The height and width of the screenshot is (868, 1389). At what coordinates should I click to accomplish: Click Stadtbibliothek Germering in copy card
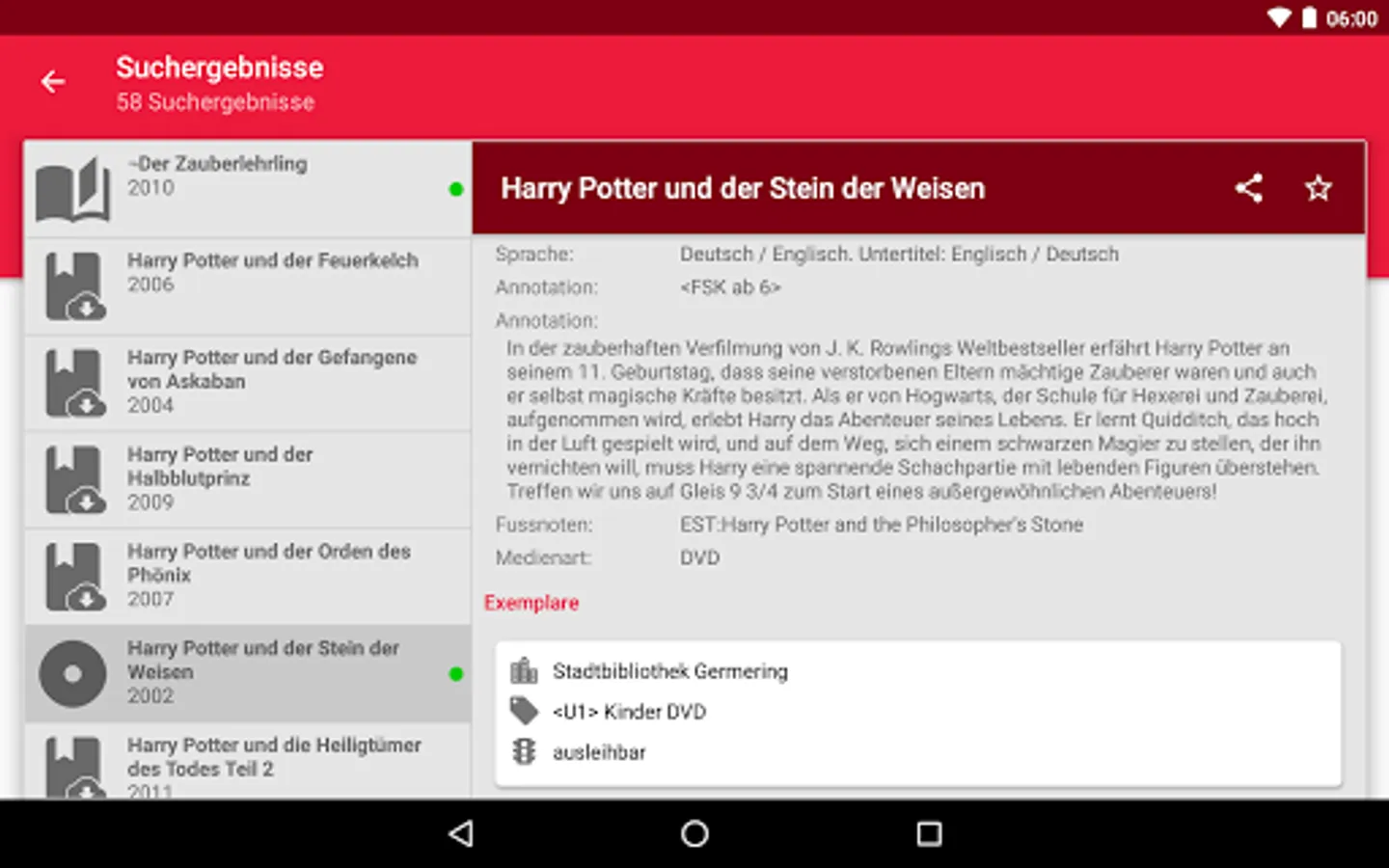coord(669,671)
